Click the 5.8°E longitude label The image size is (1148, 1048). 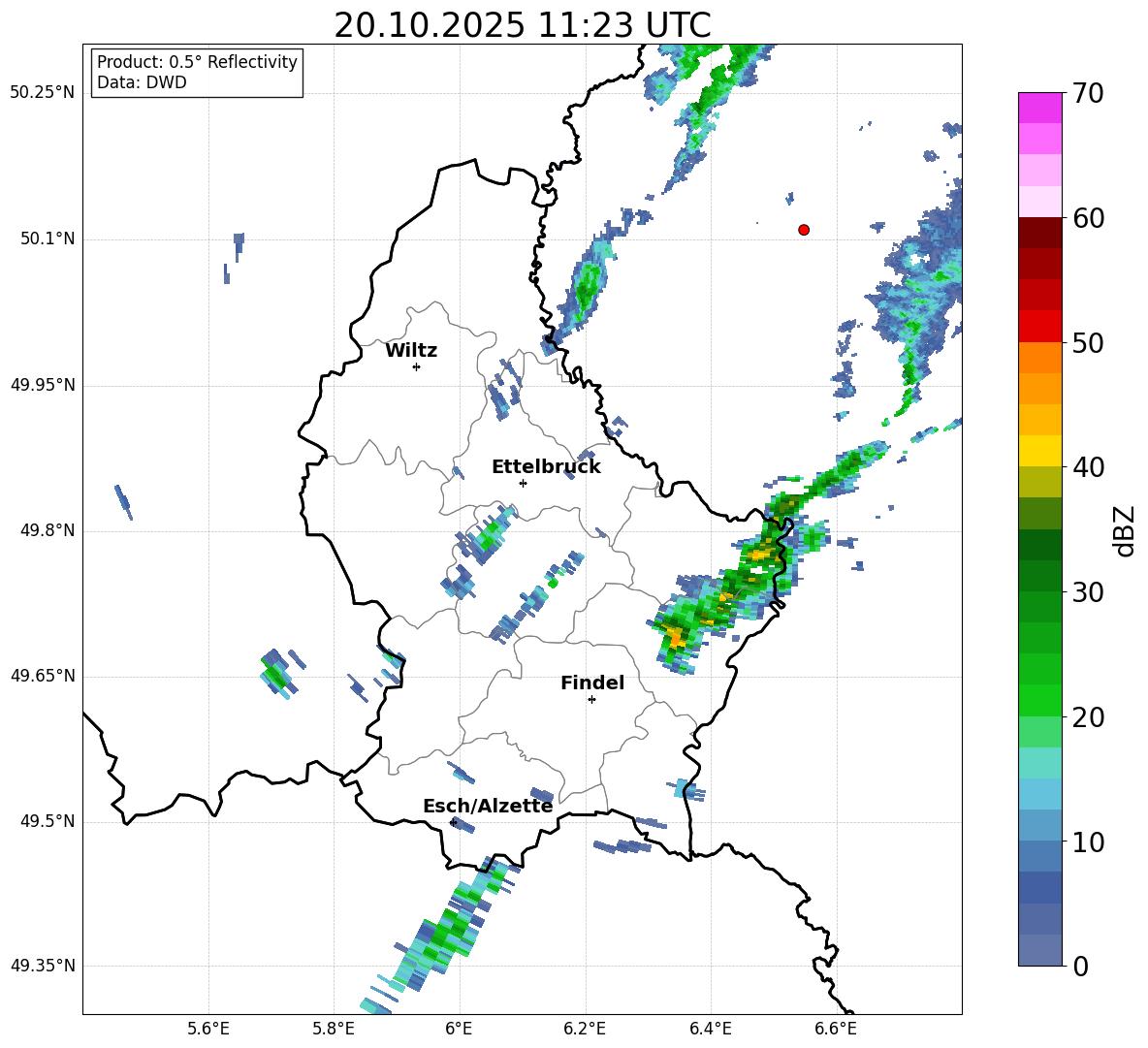[x=334, y=1030]
